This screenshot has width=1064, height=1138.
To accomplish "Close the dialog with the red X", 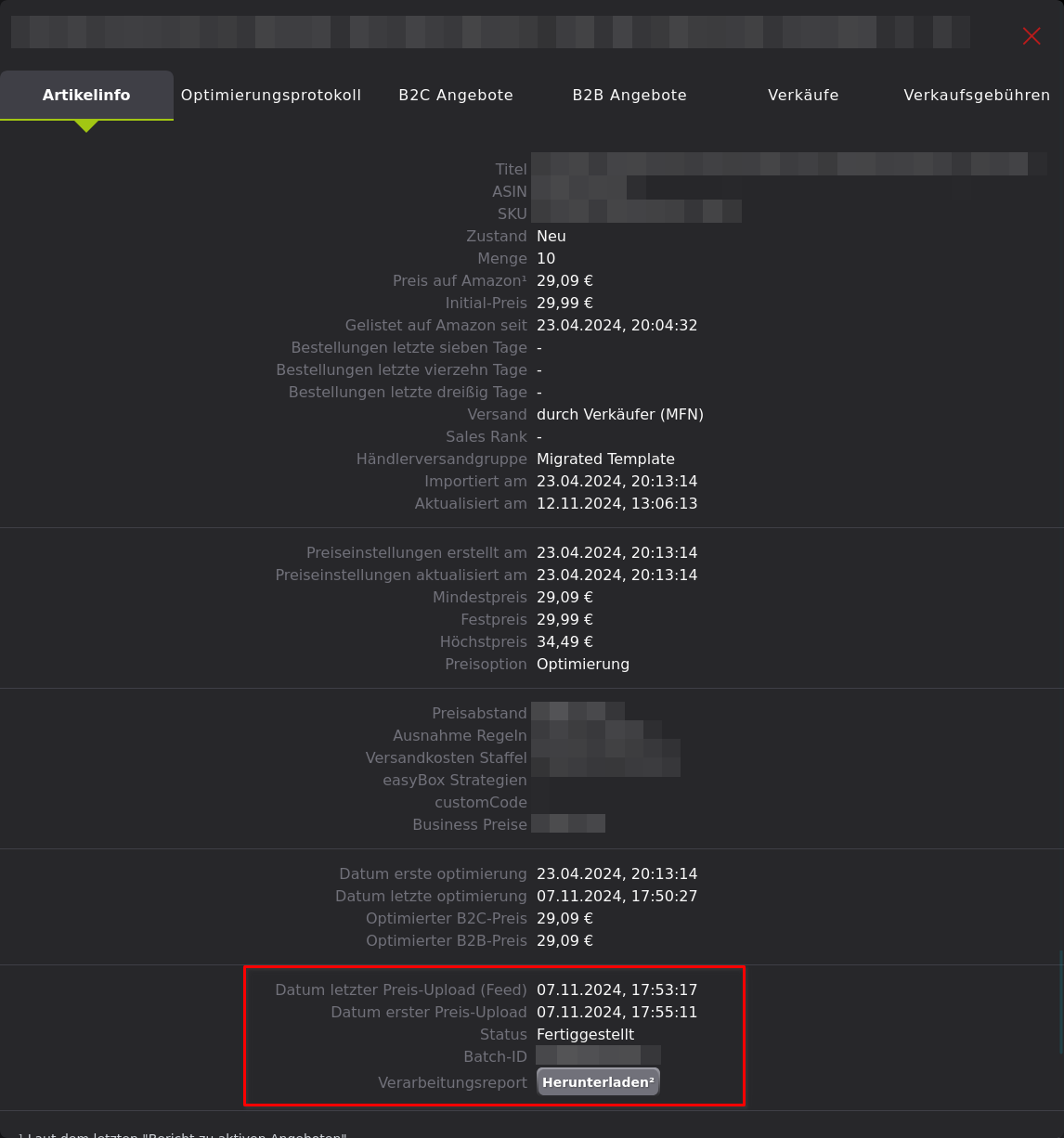I will click(1032, 35).
